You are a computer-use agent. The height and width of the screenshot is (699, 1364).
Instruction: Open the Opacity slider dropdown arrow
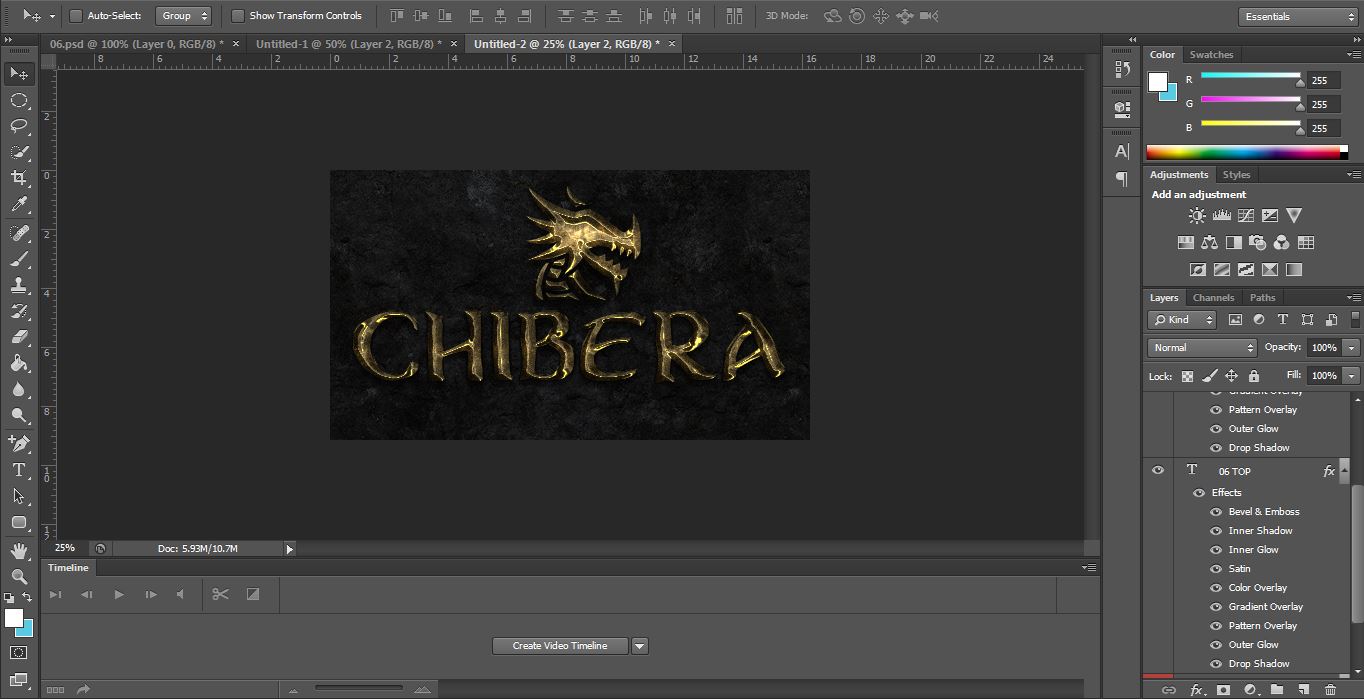pos(1352,348)
